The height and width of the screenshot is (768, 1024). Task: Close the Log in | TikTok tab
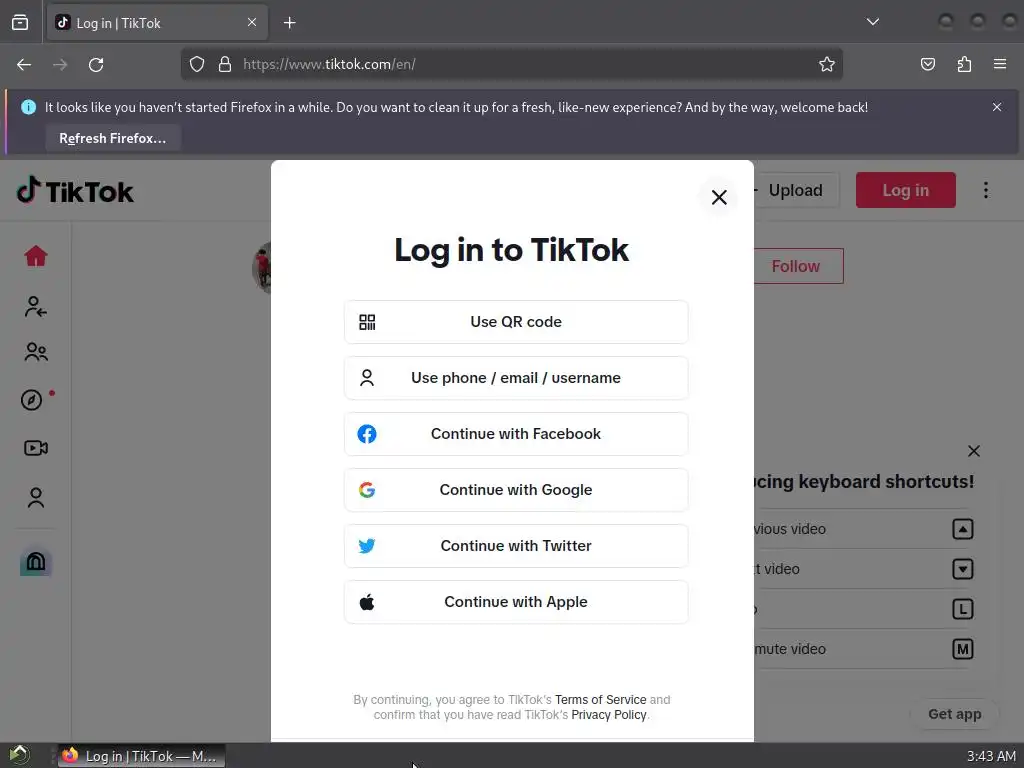[x=252, y=22]
